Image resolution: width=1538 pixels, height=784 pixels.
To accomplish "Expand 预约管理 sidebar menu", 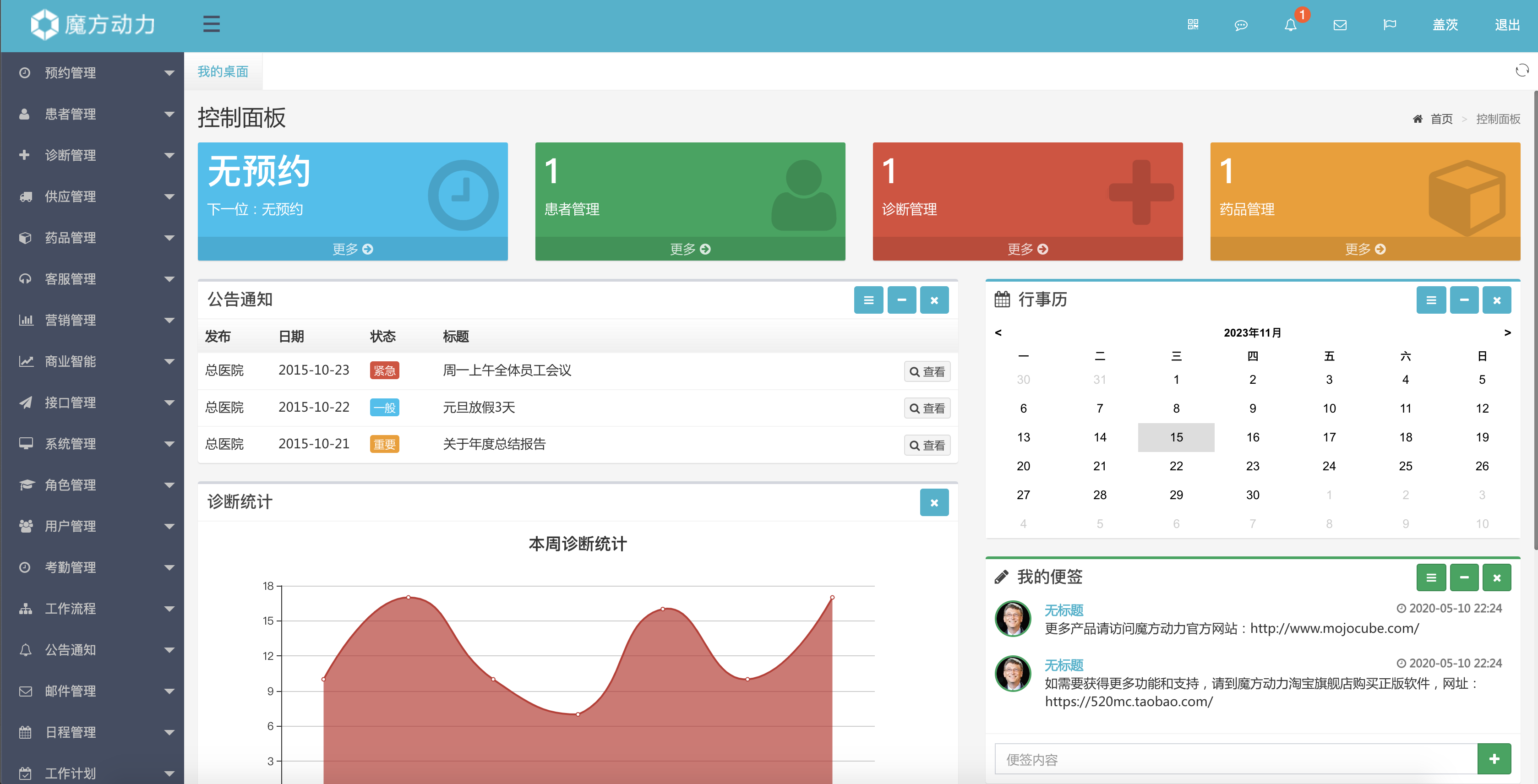I will [x=92, y=73].
